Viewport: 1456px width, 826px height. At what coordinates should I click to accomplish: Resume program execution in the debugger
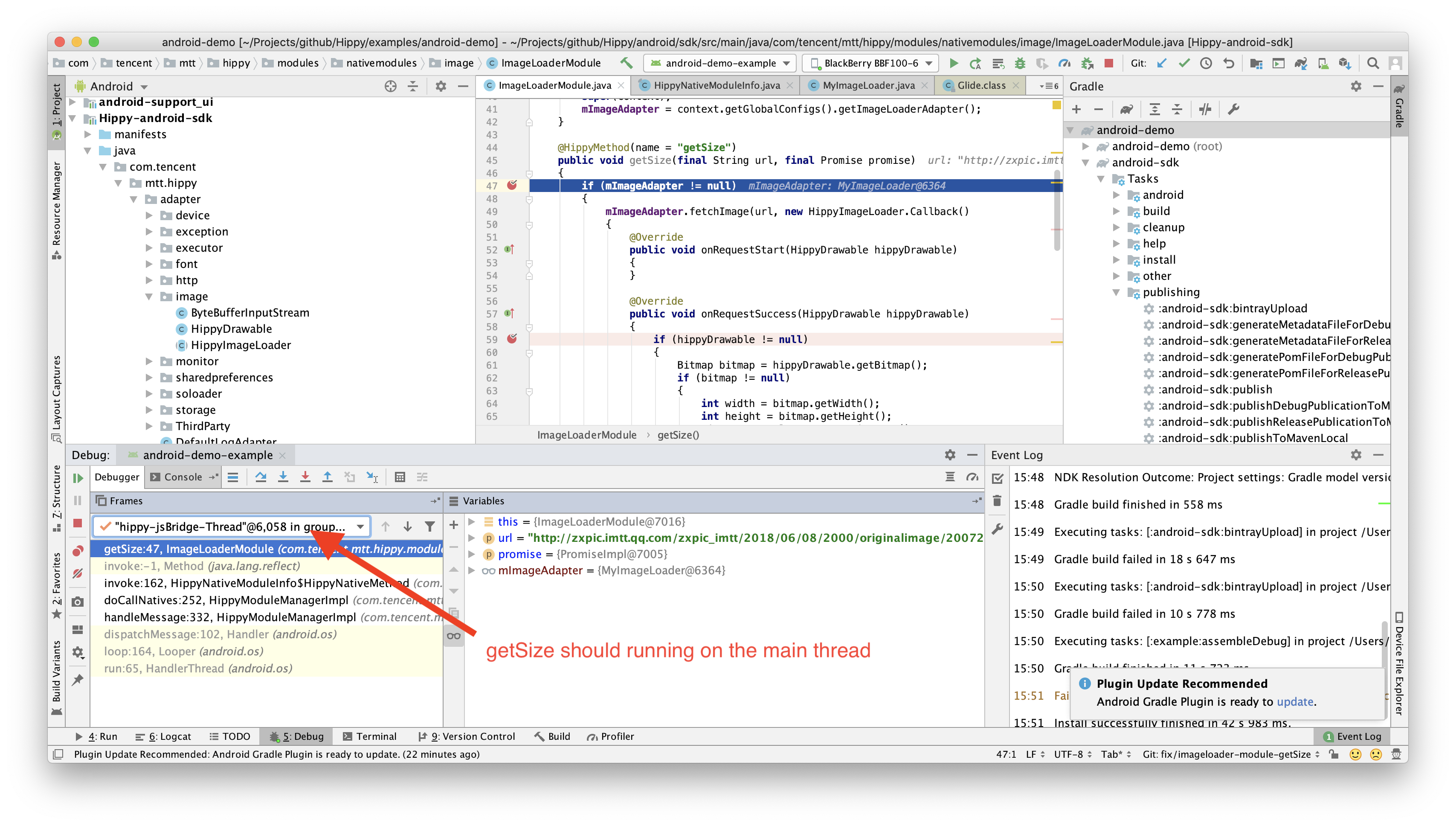pos(78,478)
